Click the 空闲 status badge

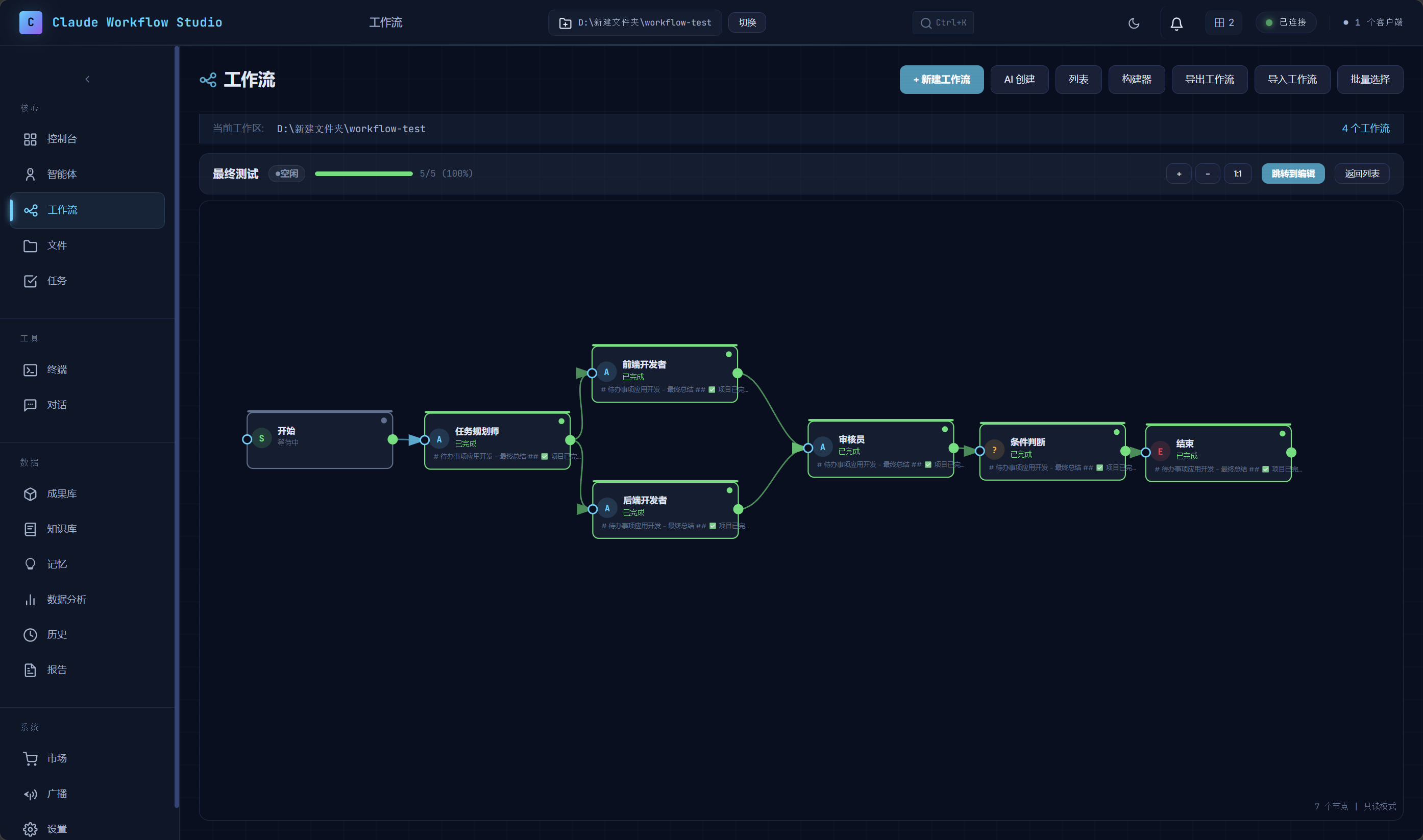287,174
